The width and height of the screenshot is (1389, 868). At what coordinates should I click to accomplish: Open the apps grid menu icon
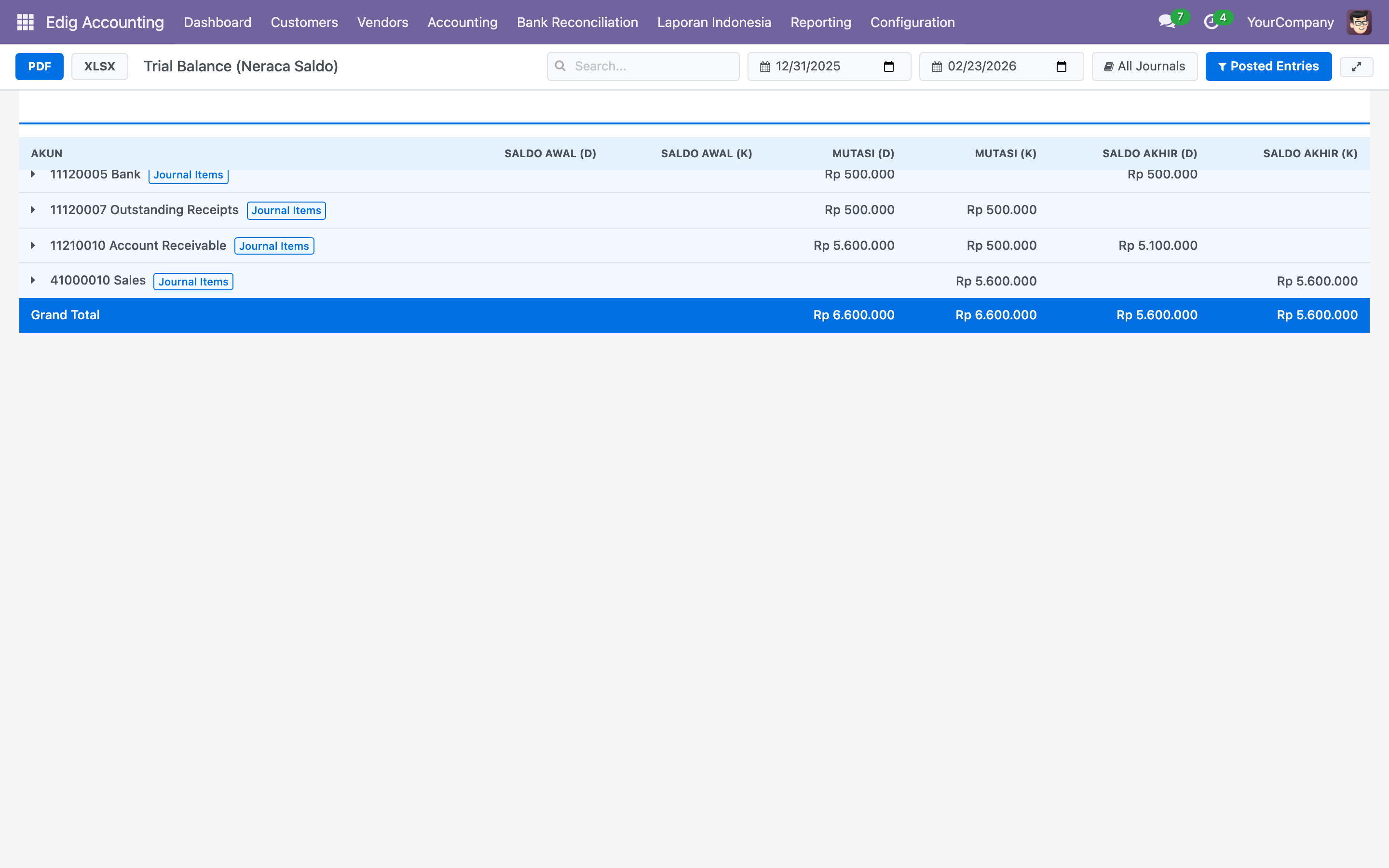pos(25,22)
